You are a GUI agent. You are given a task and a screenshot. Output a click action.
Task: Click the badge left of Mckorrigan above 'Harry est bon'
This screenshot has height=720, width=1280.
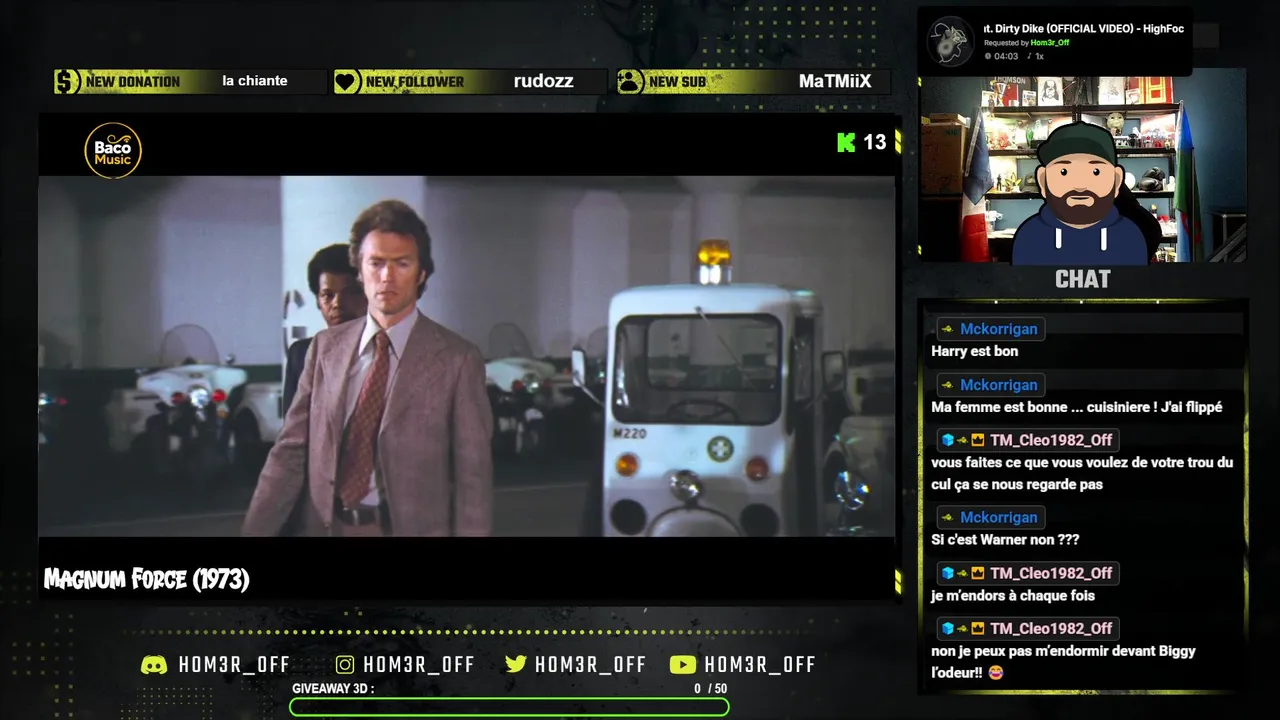tap(947, 329)
